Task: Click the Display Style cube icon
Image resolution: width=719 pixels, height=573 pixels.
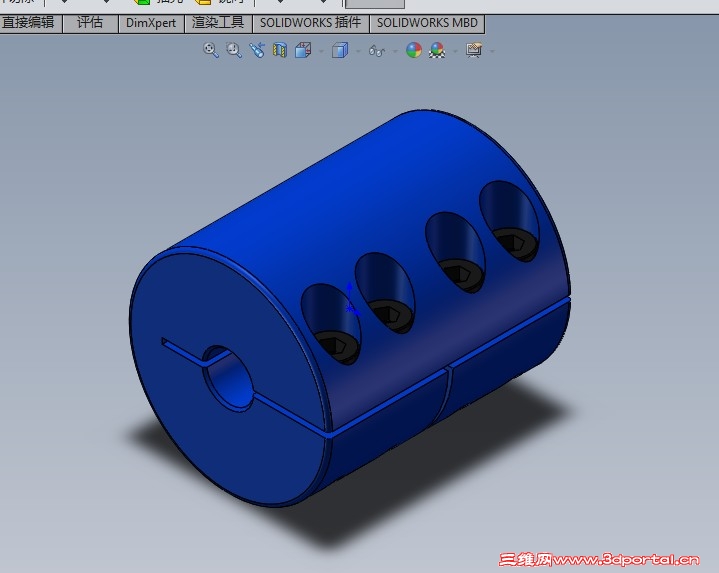Action: 340,50
